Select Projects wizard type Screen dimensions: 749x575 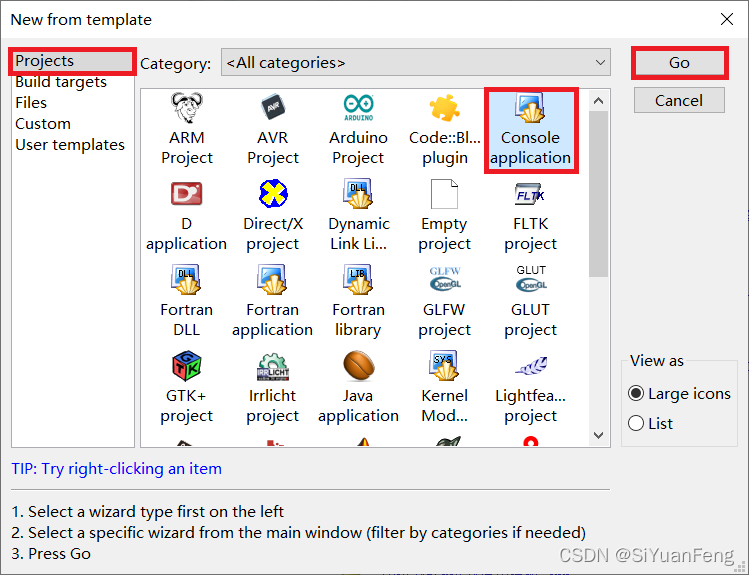pos(72,61)
